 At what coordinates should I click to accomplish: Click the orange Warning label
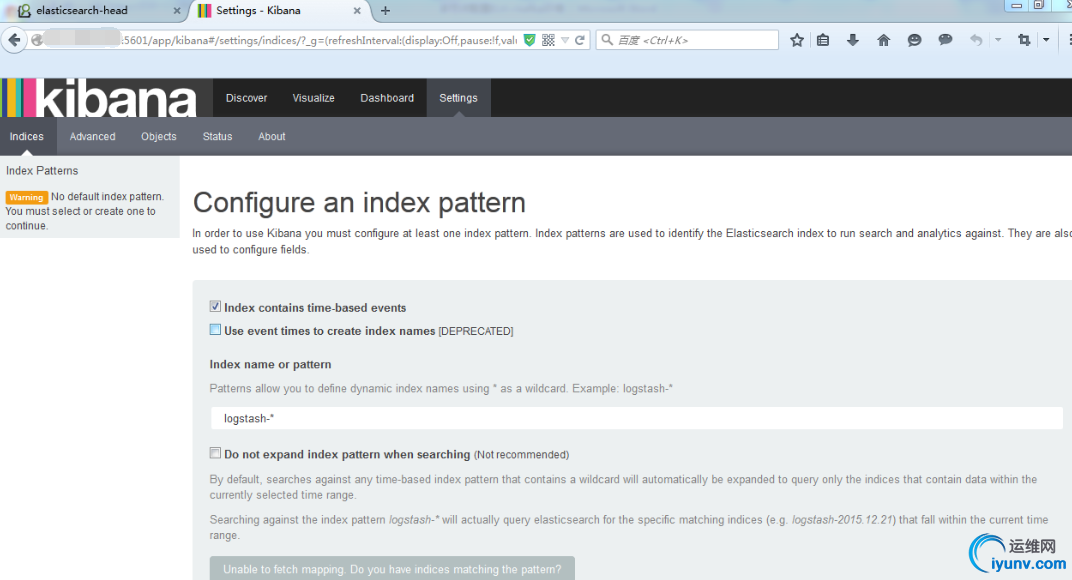(x=26, y=197)
